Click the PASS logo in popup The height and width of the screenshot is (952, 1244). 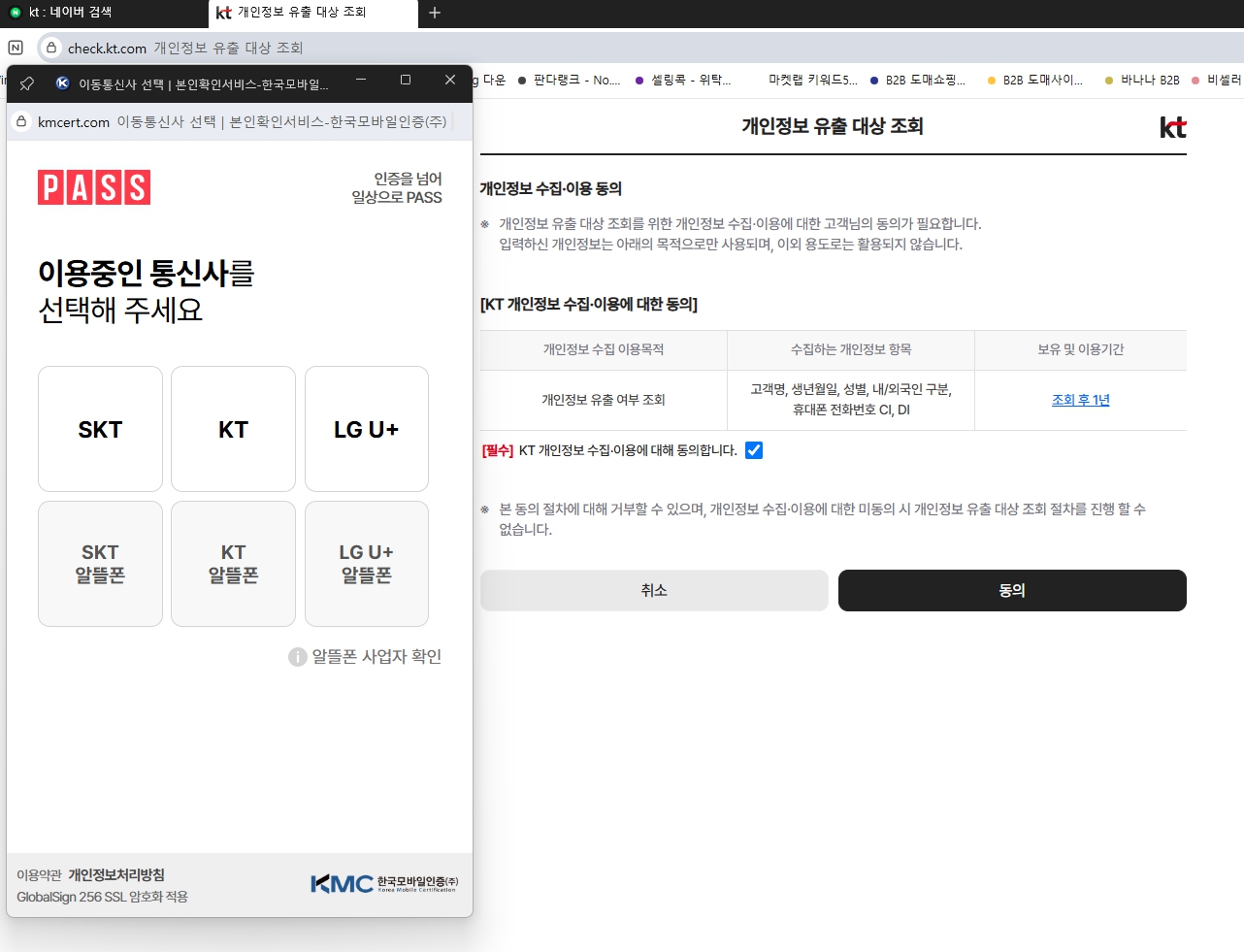tap(94, 187)
